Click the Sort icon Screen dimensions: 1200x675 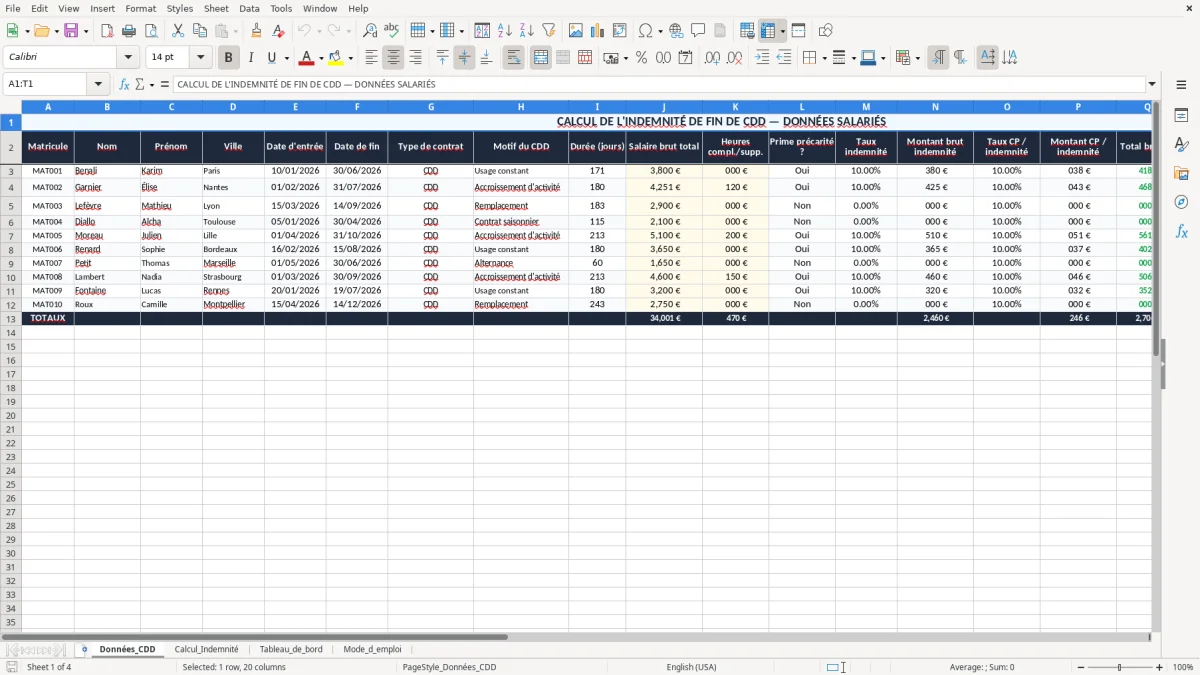pos(482,31)
